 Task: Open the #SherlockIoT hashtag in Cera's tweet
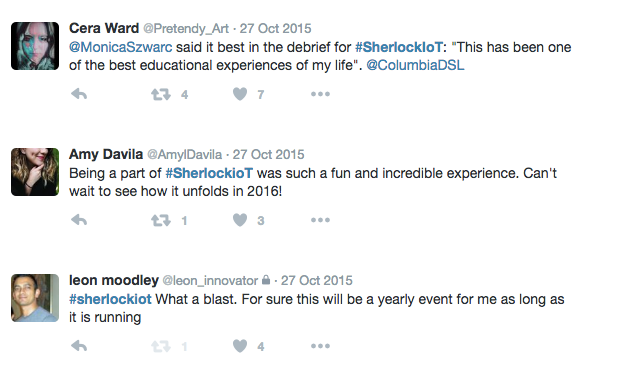399,47
